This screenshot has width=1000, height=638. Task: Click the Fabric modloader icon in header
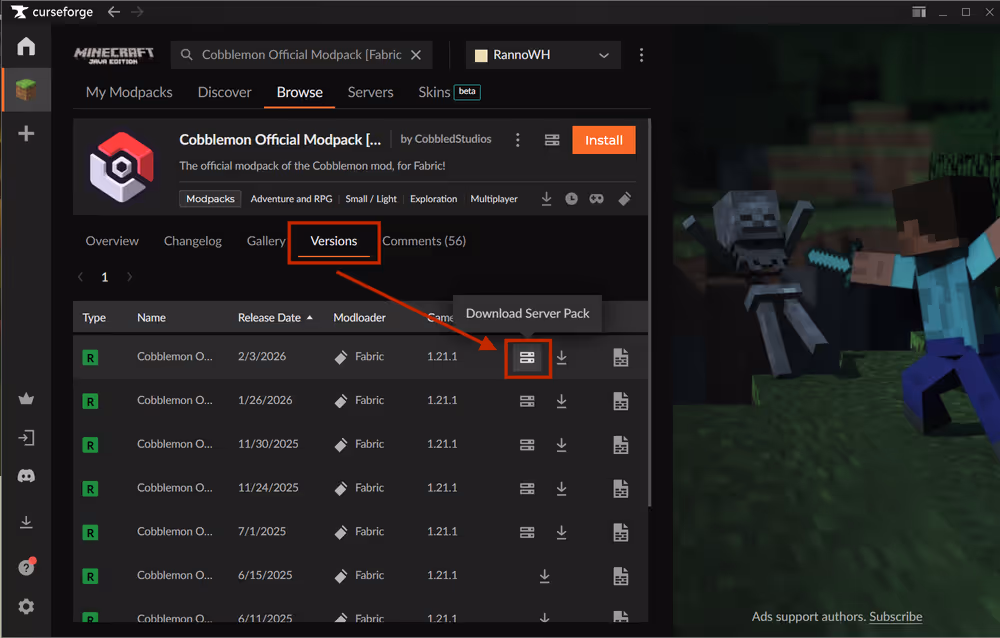tap(624, 199)
